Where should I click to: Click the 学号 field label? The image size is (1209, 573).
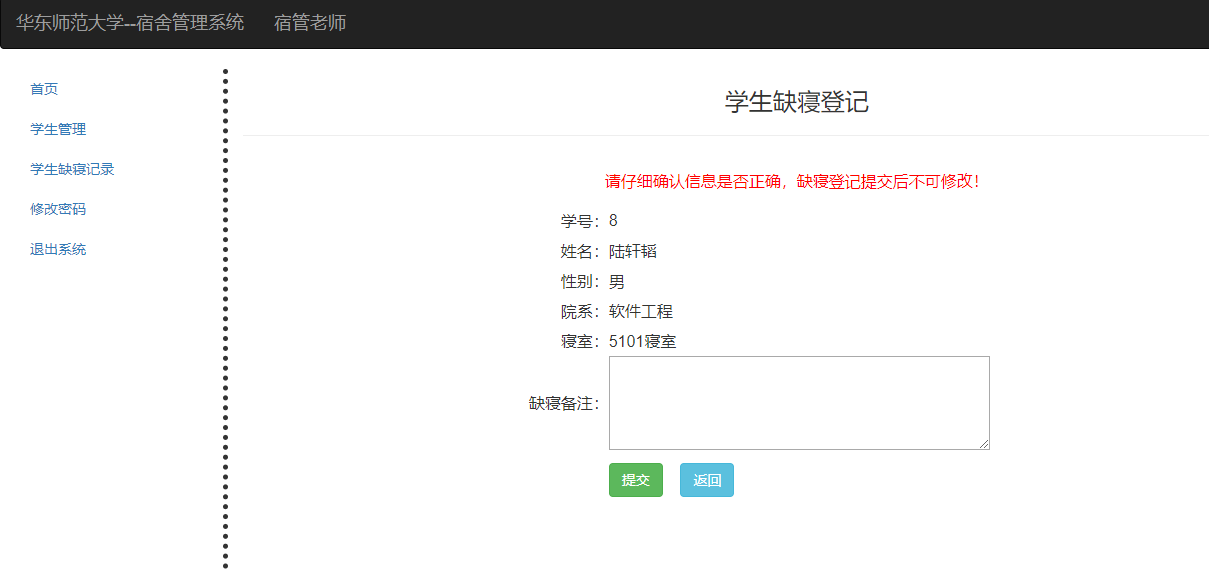coord(581,221)
